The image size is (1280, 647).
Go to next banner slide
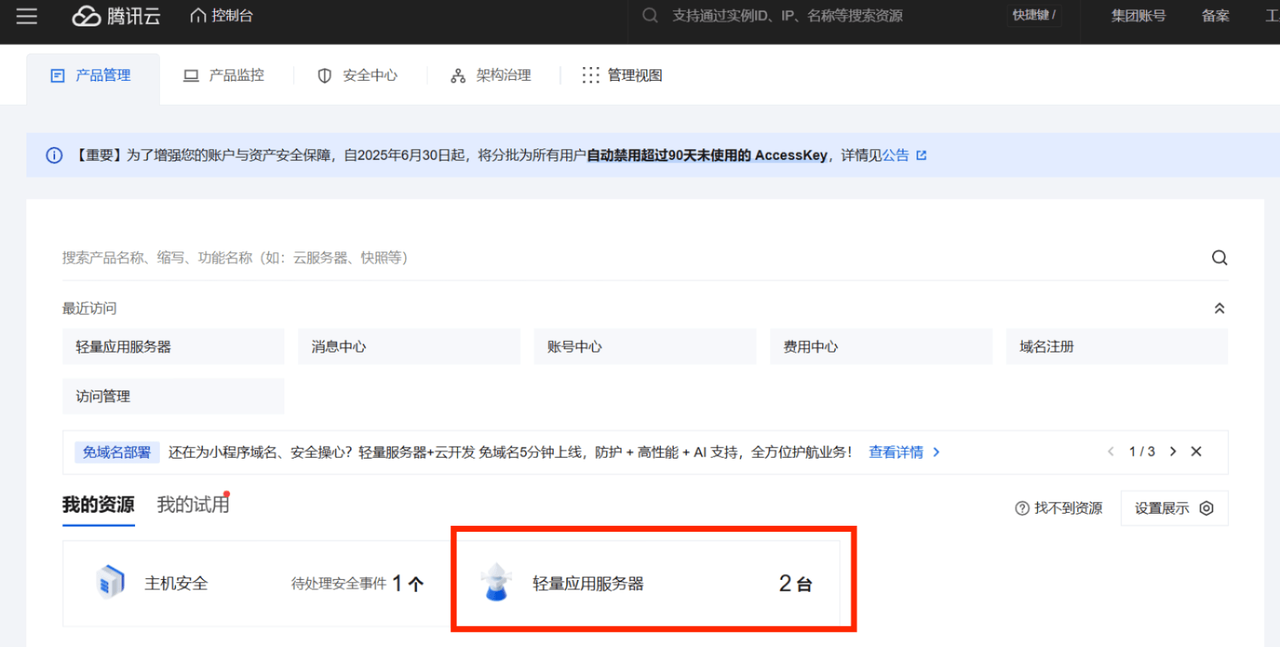pos(1173,452)
